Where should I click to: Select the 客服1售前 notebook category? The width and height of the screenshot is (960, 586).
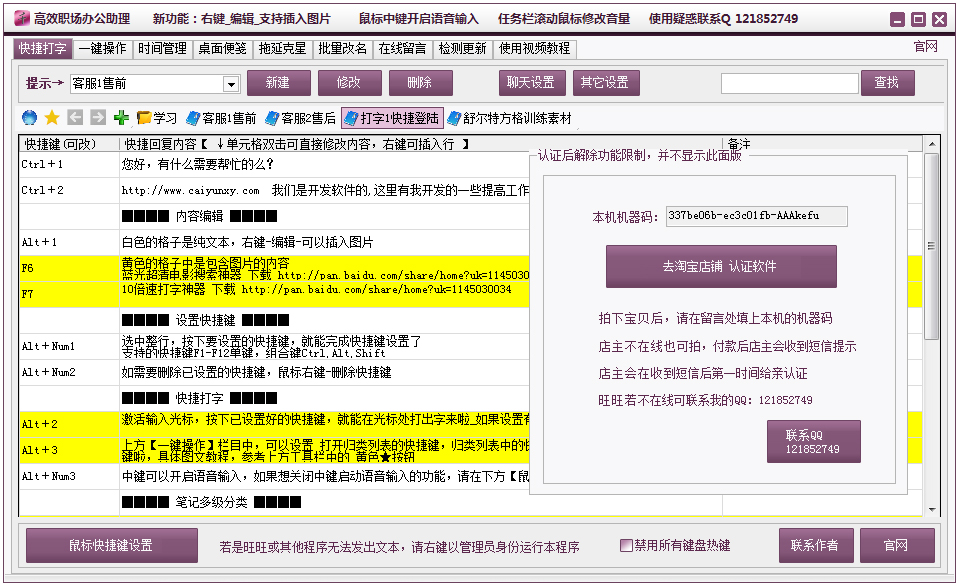point(221,118)
